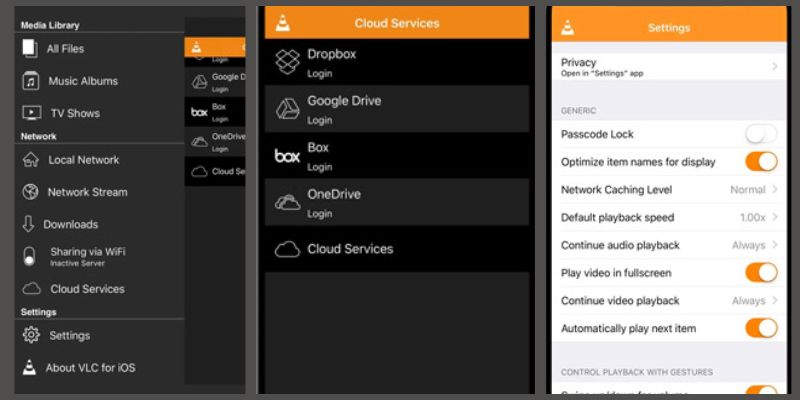800x400 pixels.
Task: Open All Files icon in Media Library
Action: pyautogui.click(x=30, y=49)
